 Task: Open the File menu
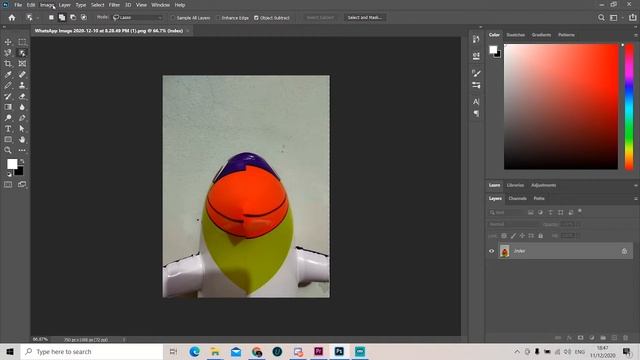click(18, 5)
